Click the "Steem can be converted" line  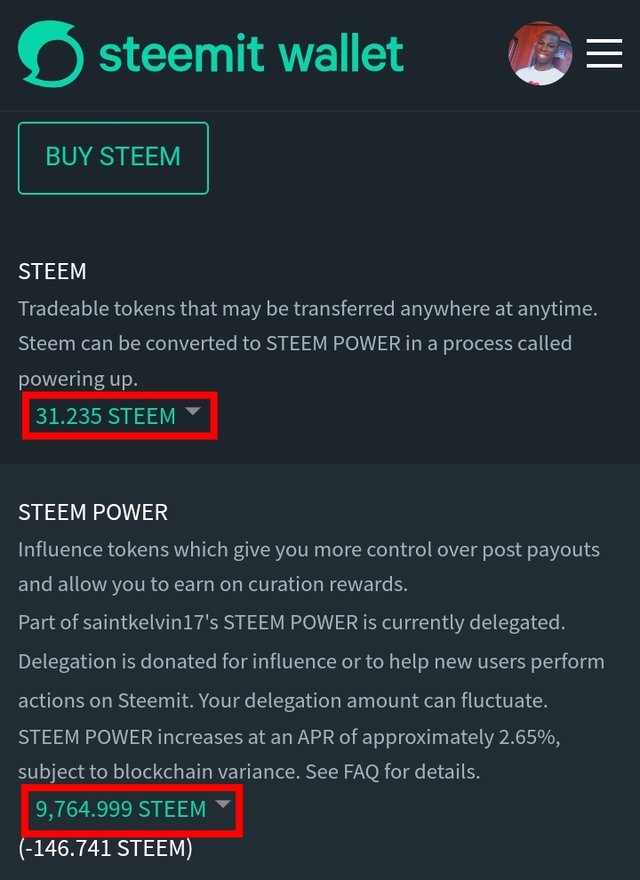click(x=294, y=343)
